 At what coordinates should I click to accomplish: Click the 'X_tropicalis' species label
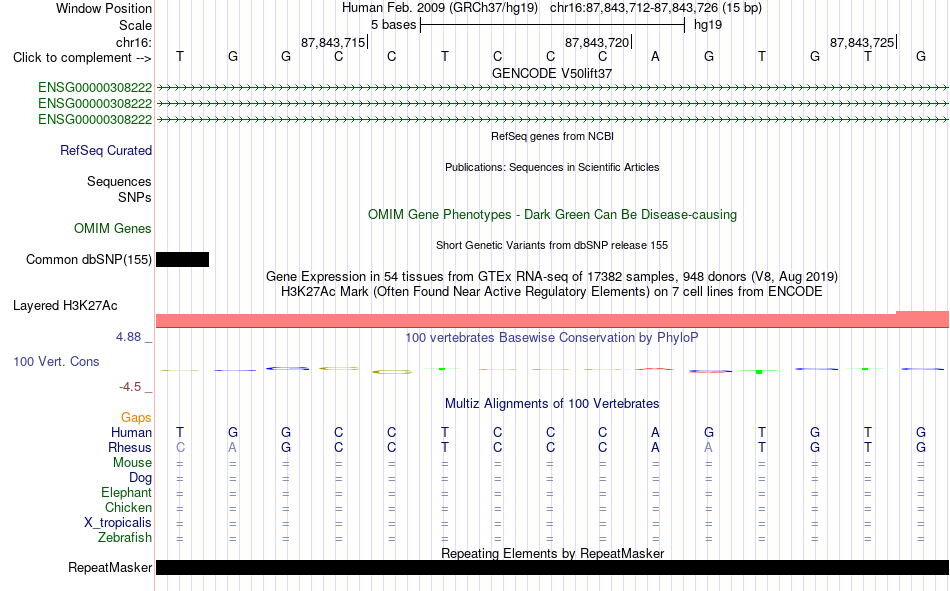118,523
